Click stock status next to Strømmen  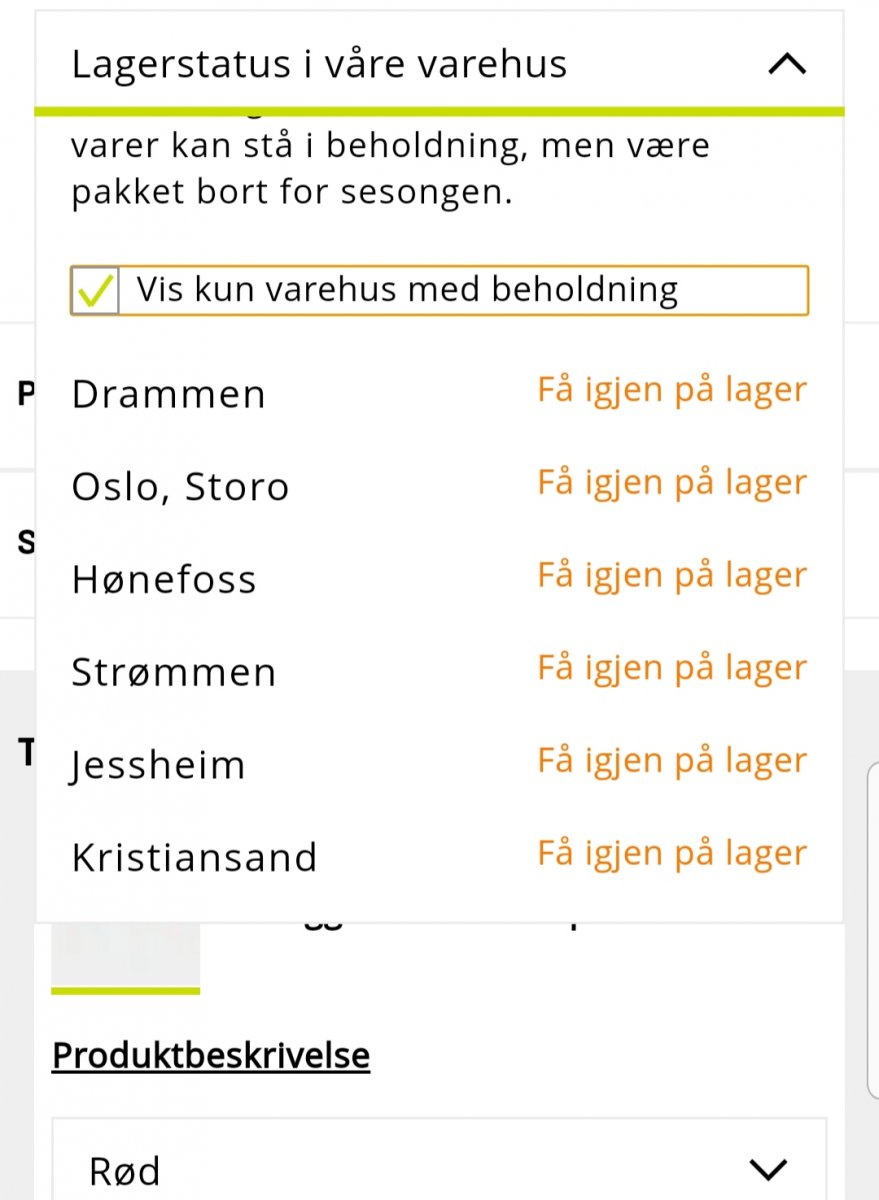coord(672,668)
